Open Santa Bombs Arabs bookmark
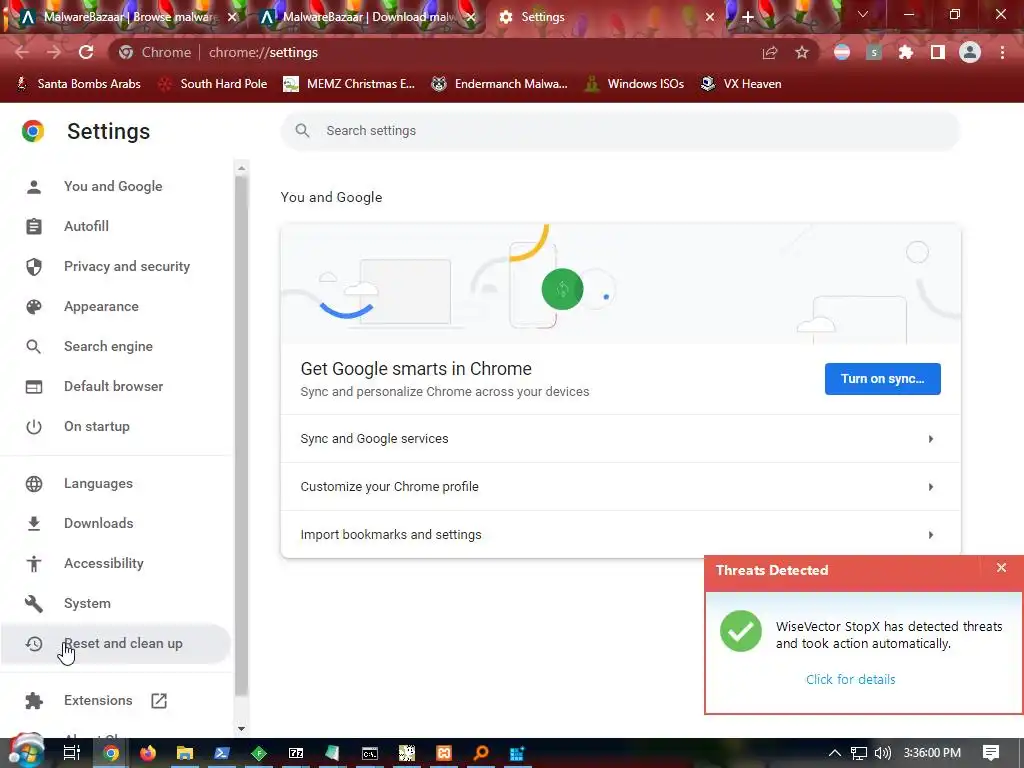This screenshot has height=768, width=1024. point(78,84)
